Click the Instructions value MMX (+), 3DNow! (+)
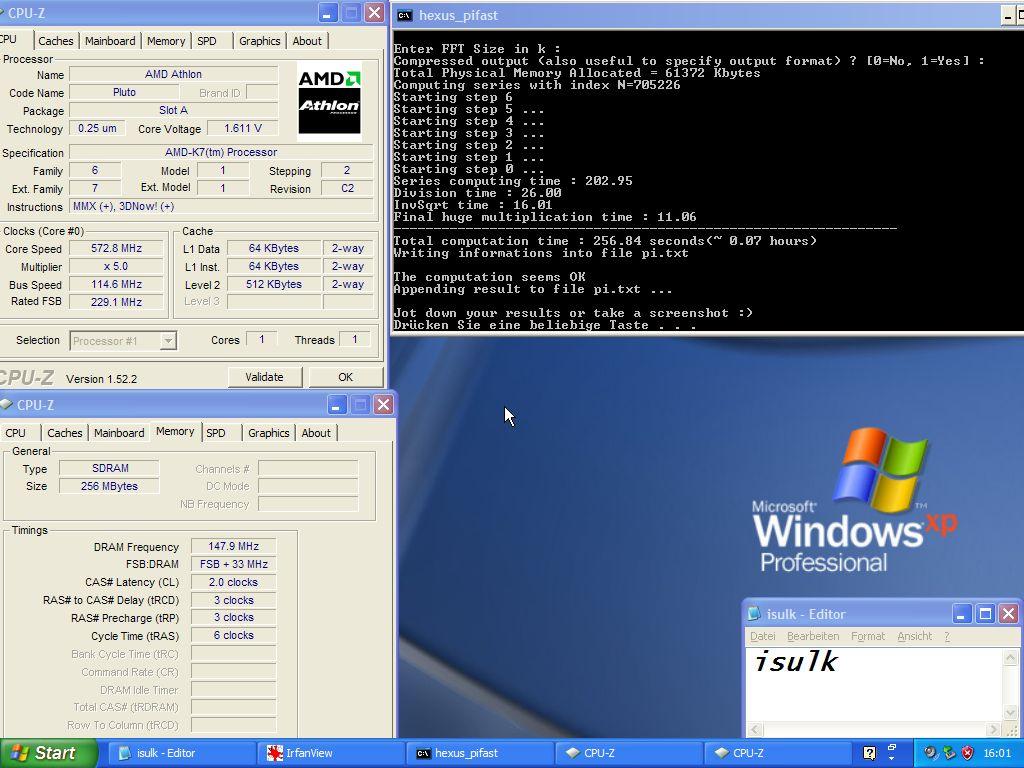The width and height of the screenshot is (1024, 768). tap(221, 206)
